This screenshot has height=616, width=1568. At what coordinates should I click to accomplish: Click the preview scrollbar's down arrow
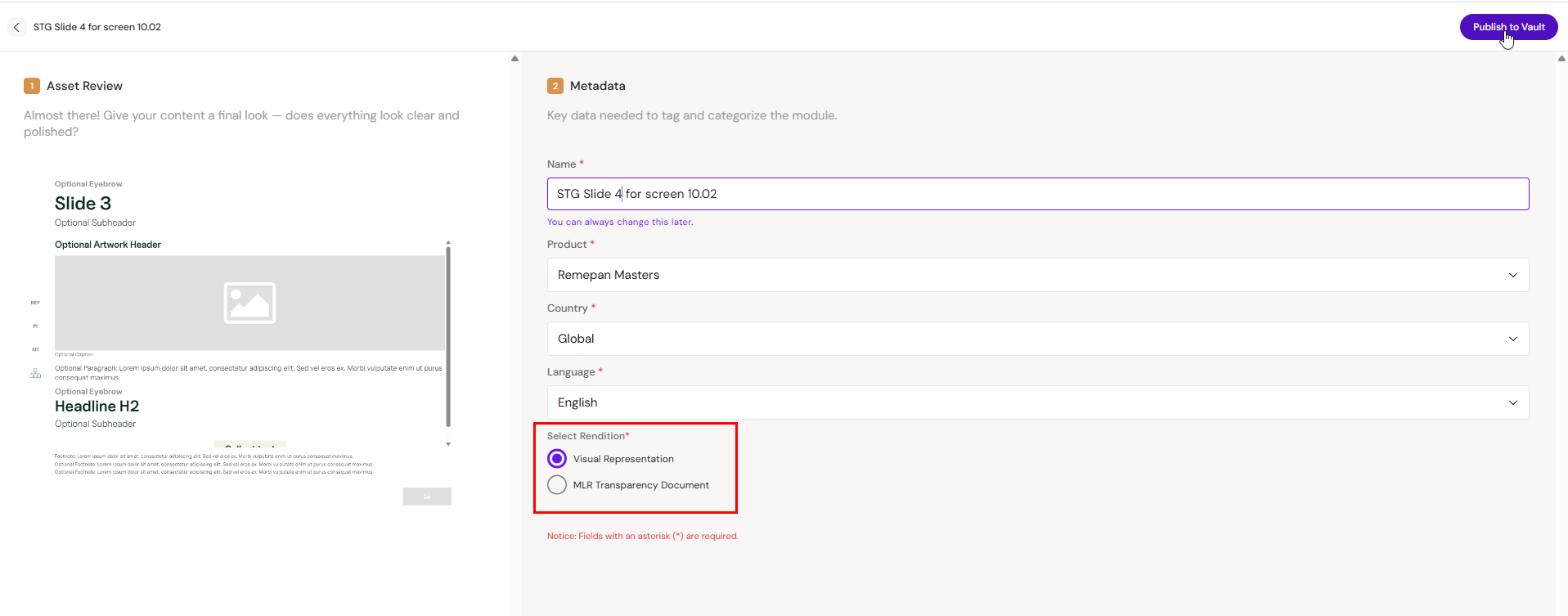pos(448,444)
